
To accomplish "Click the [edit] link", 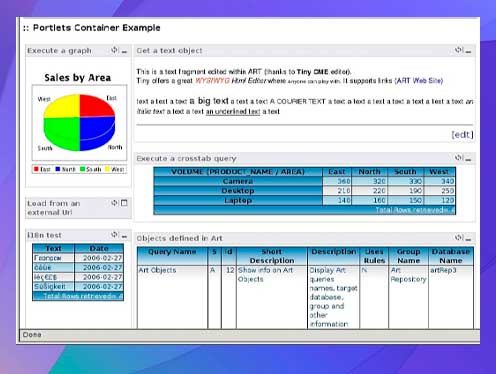I will (462, 135).
